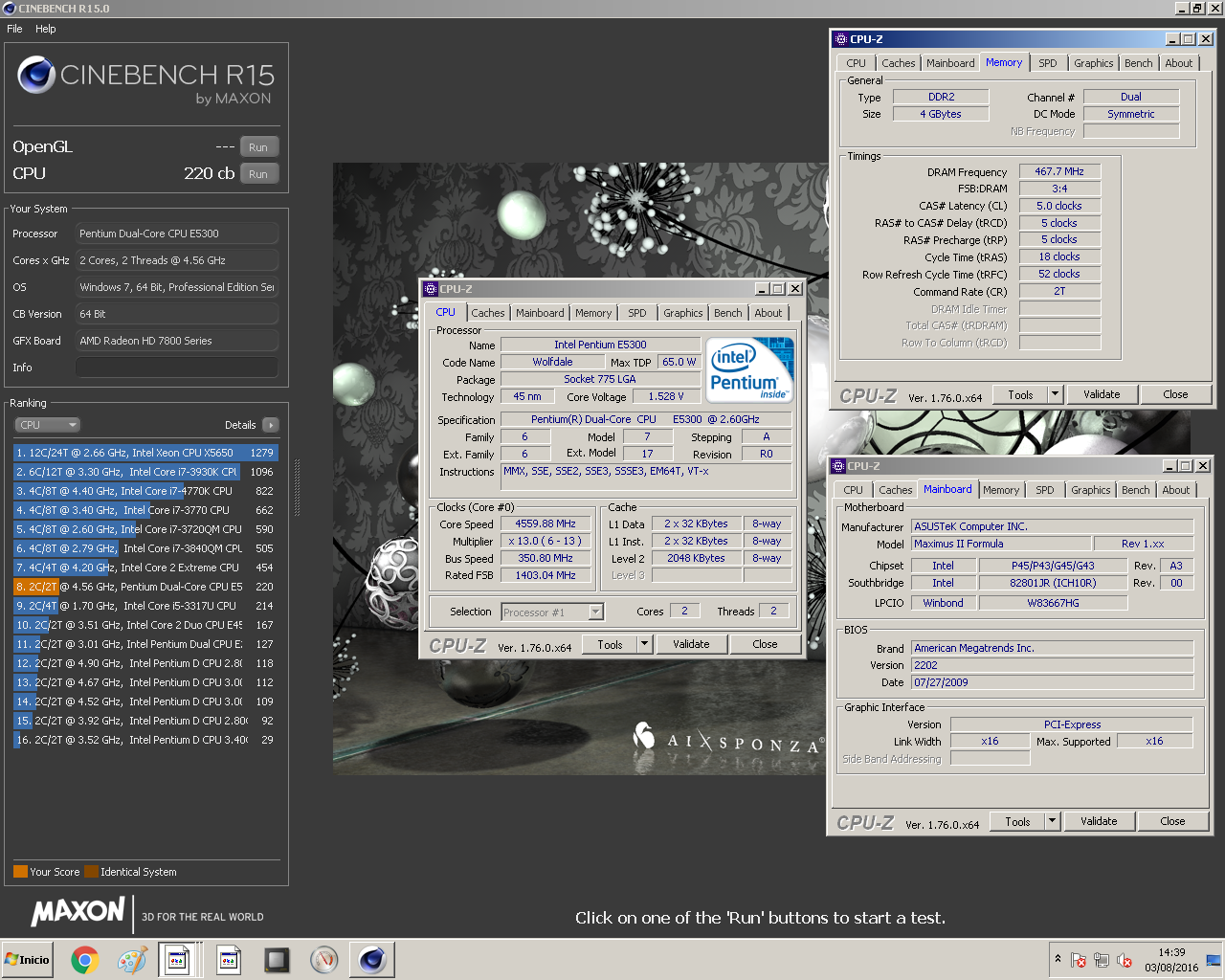Switch to CPU tab in Memory window
Screen dimensions: 1225x980
tap(856, 63)
